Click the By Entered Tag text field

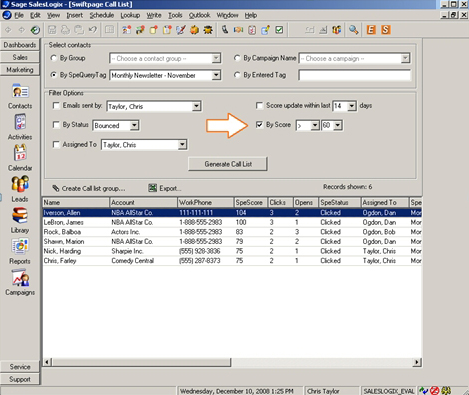click(x=355, y=75)
